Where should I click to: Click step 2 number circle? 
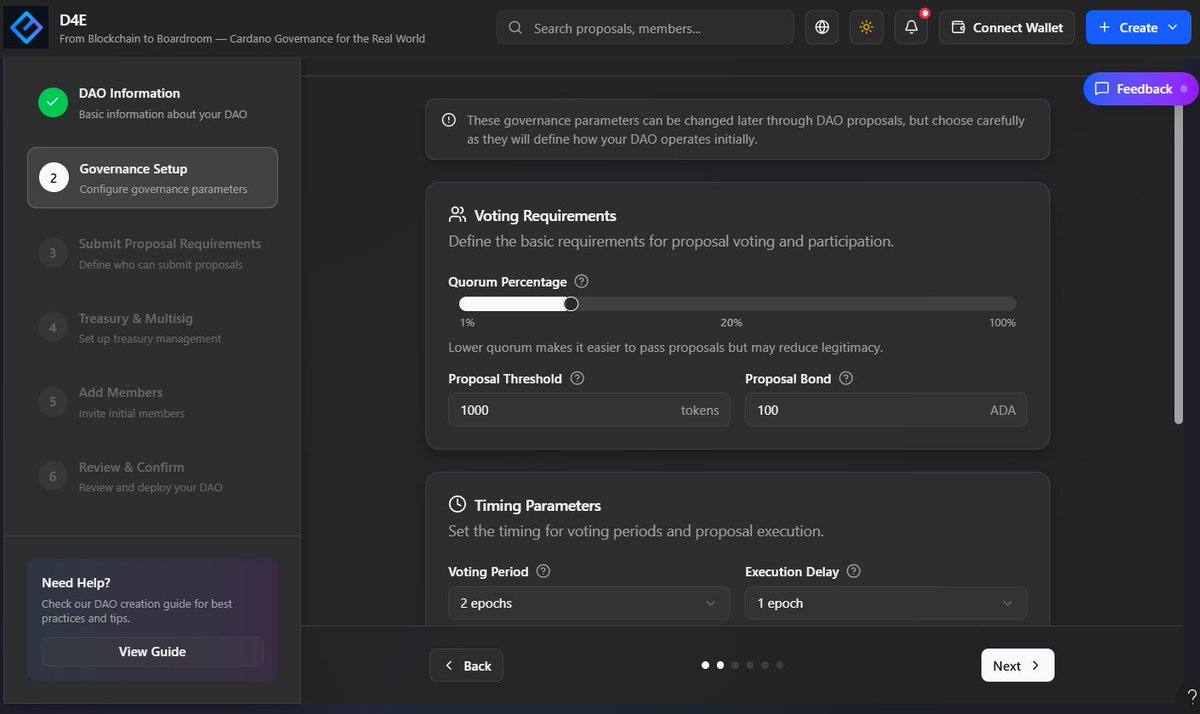coord(53,178)
